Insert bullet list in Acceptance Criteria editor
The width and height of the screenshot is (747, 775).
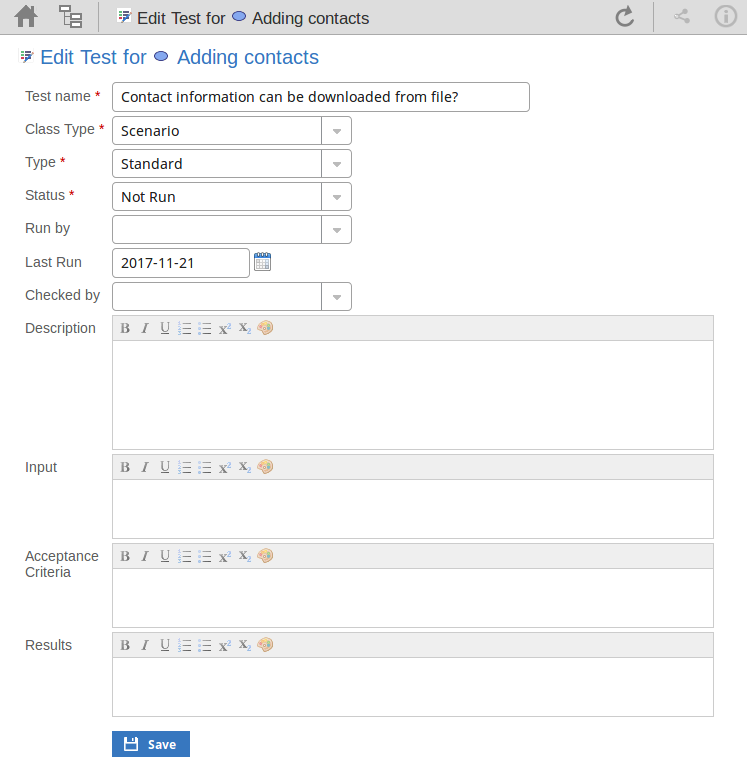point(205,556)
